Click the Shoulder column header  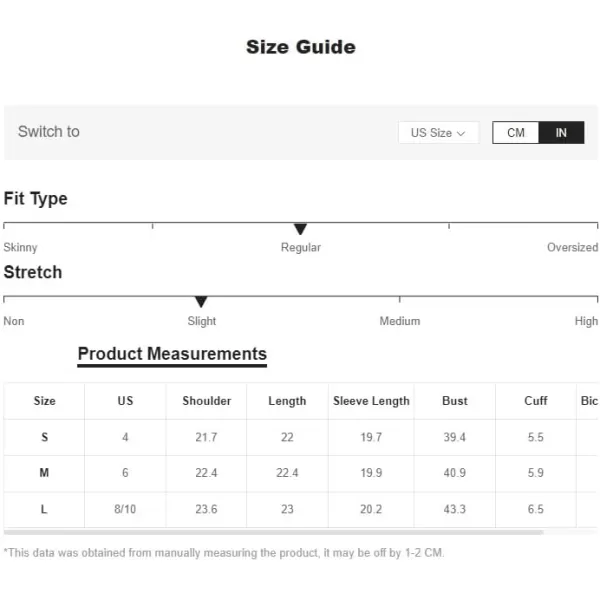207,401
